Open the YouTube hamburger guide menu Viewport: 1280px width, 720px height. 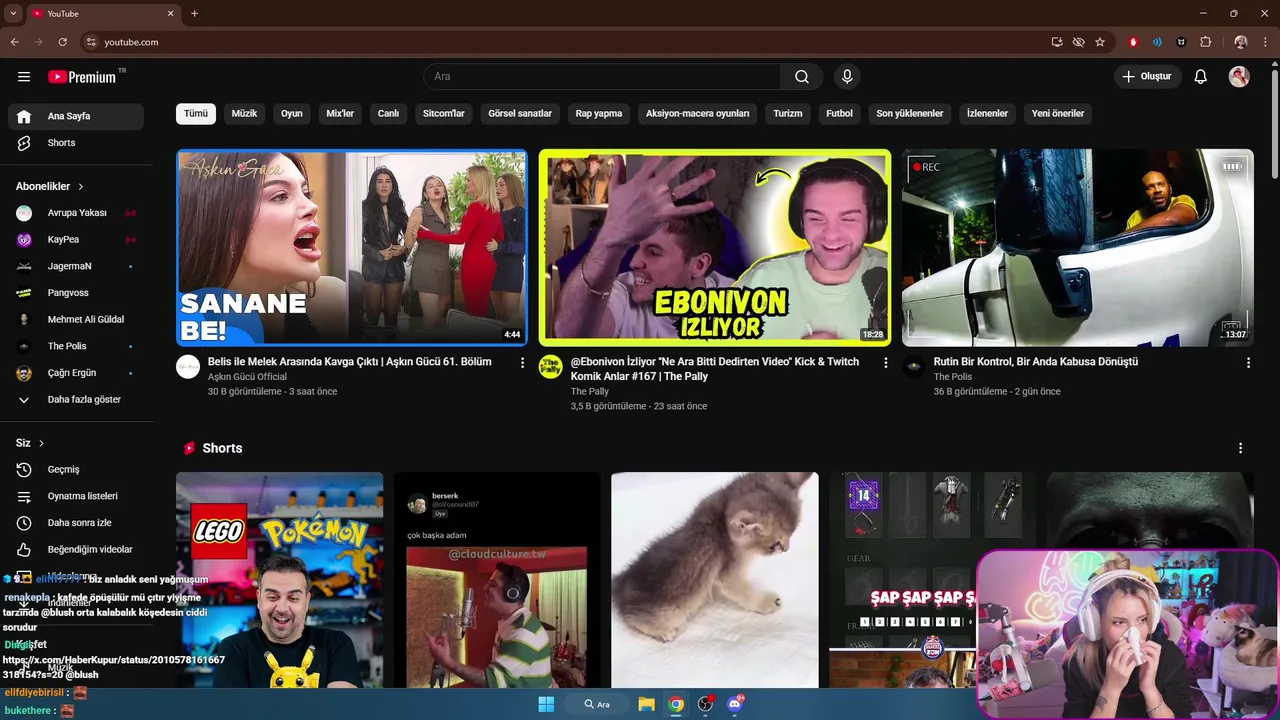(x=24, y=77)
